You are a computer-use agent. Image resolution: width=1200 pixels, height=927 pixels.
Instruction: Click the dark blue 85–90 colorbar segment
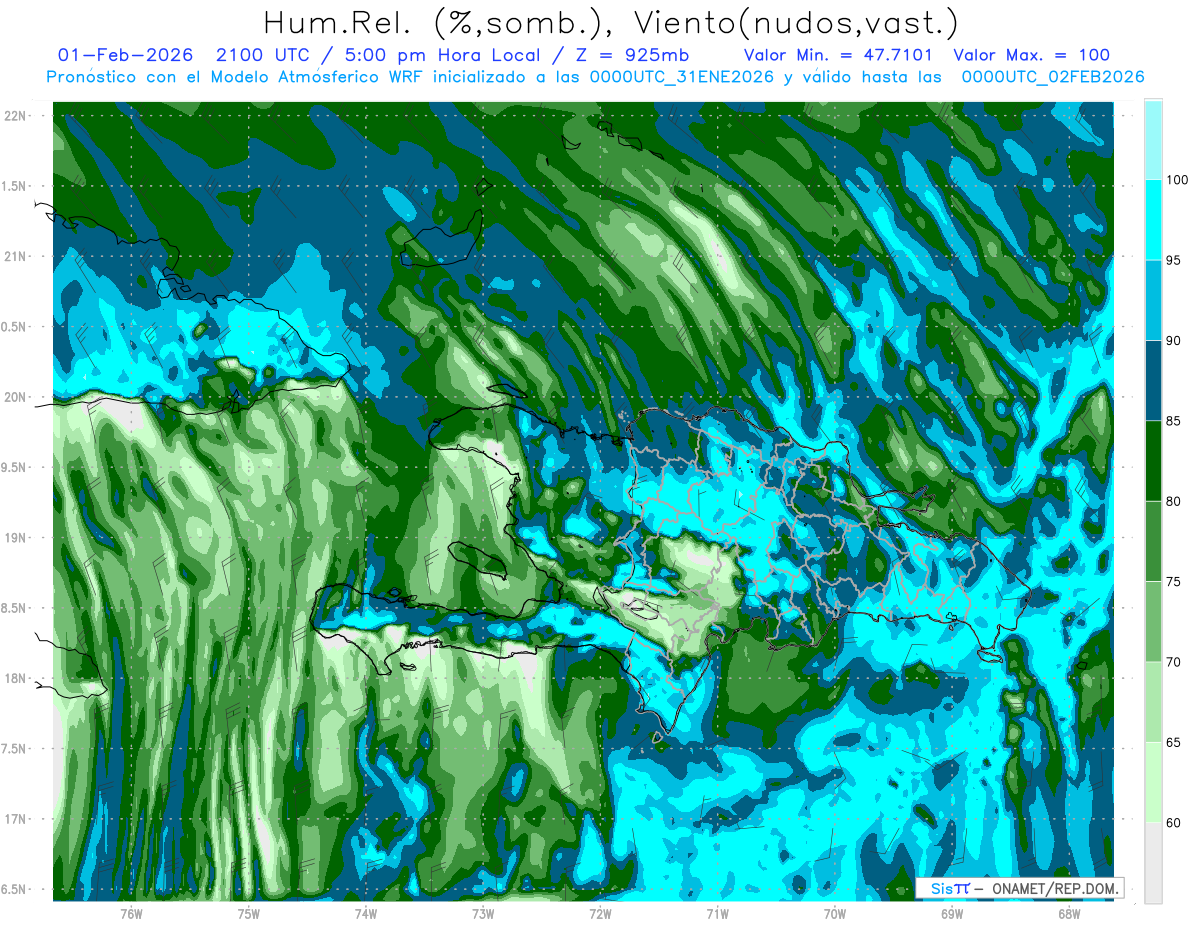(x=1153, y=381)
